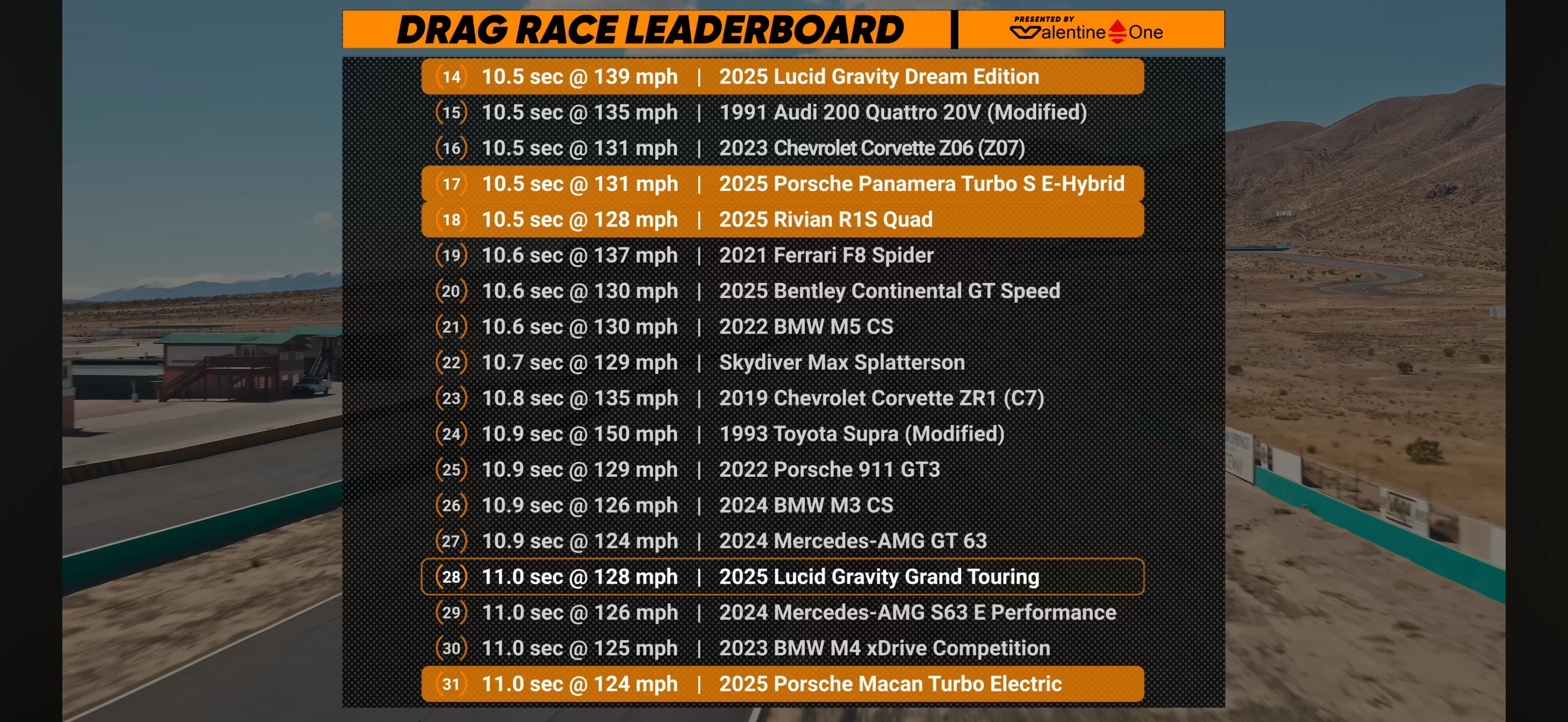Select the Skydiver Max Splatterson entry
1568x722 pixels.
(783, 362)
